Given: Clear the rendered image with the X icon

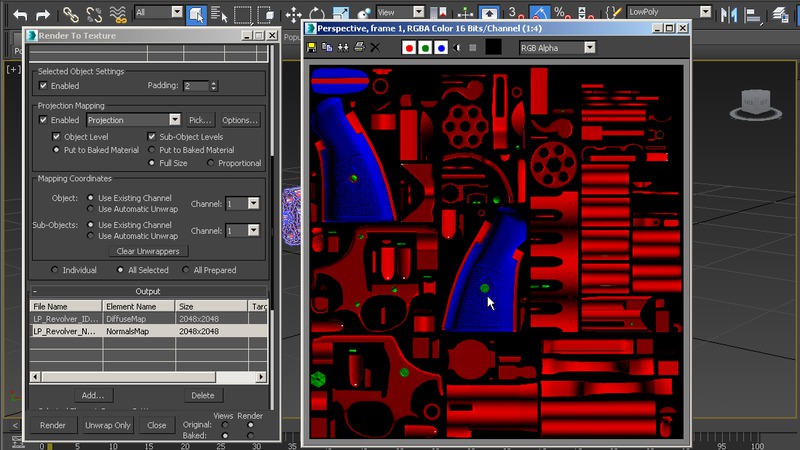Looking at the screenshot, I should click(x=375, y=47).
